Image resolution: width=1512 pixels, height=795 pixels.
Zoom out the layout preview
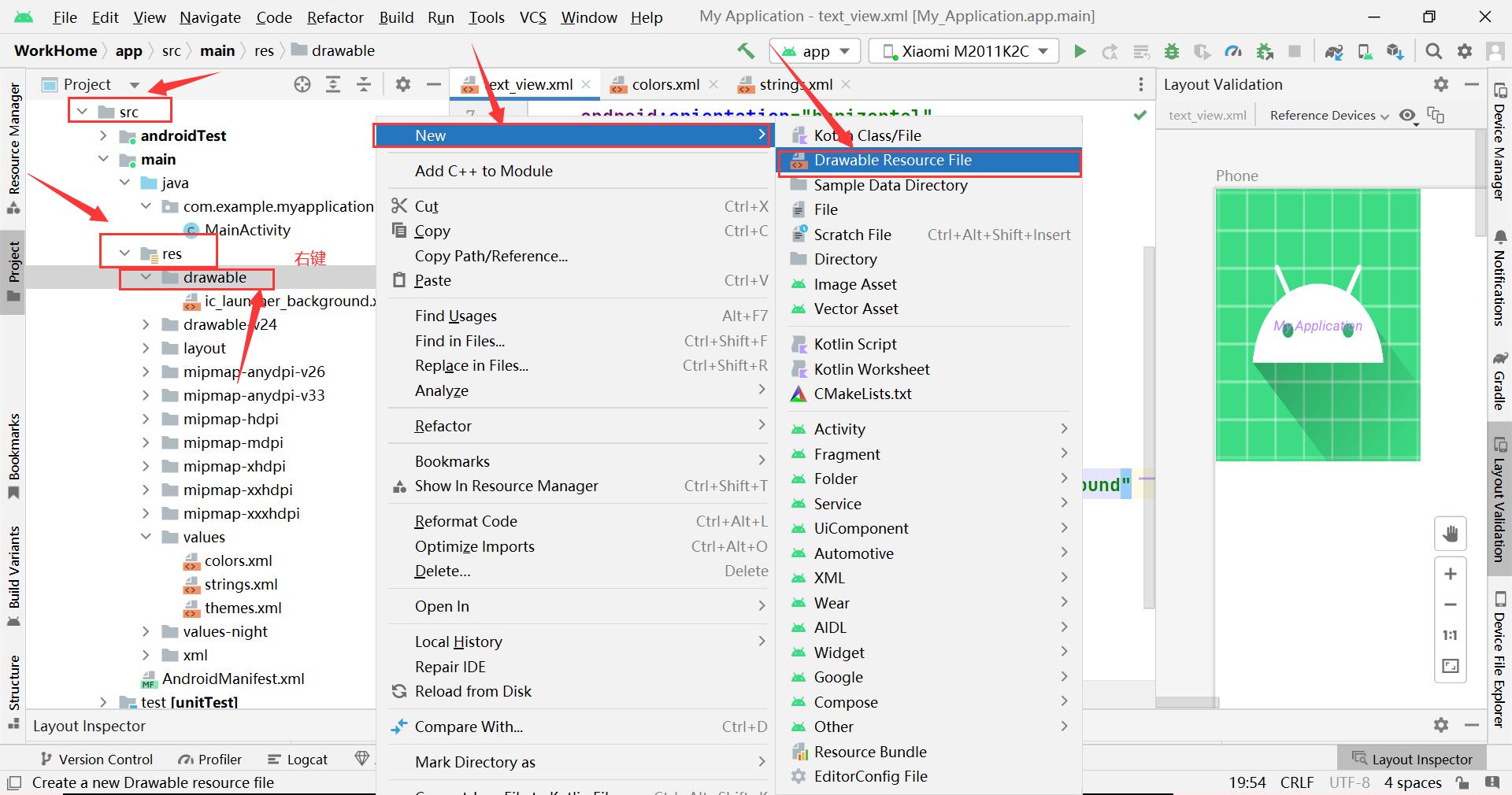1450,605
